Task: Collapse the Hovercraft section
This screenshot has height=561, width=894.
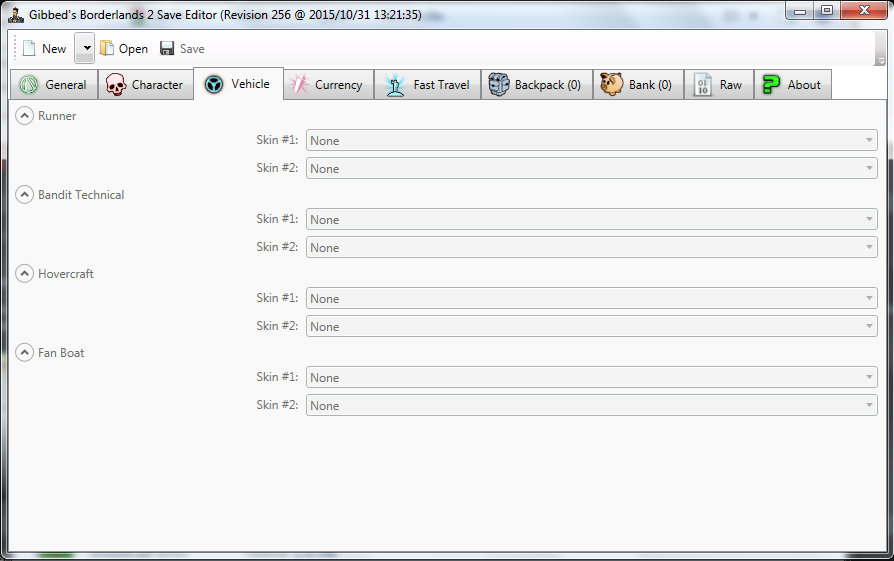Action: [x=25, y=274]
